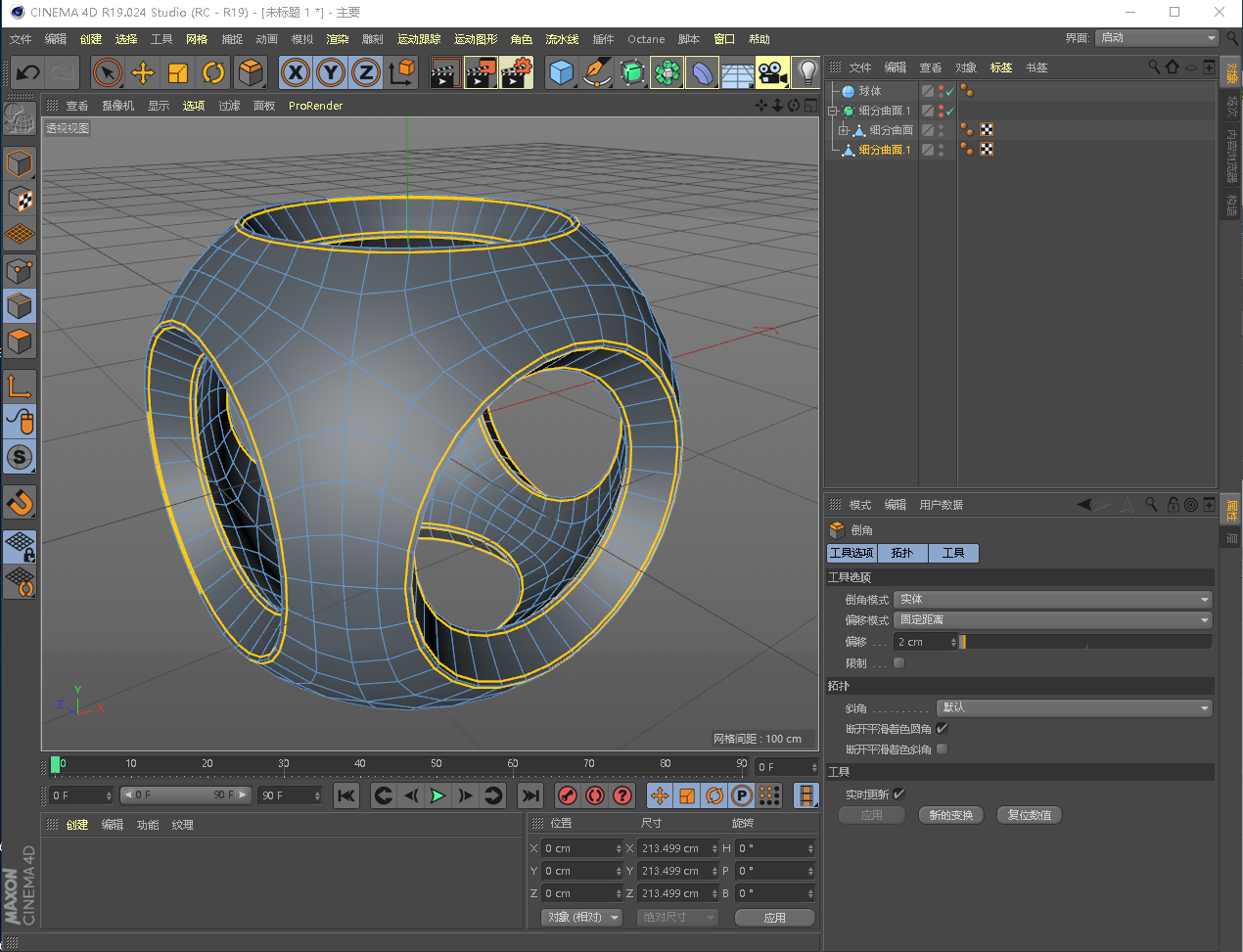The width and height of the screenshot is (1243, 952).
Task: Switch to the 拓扑 tab
Action: pos(902,553)
